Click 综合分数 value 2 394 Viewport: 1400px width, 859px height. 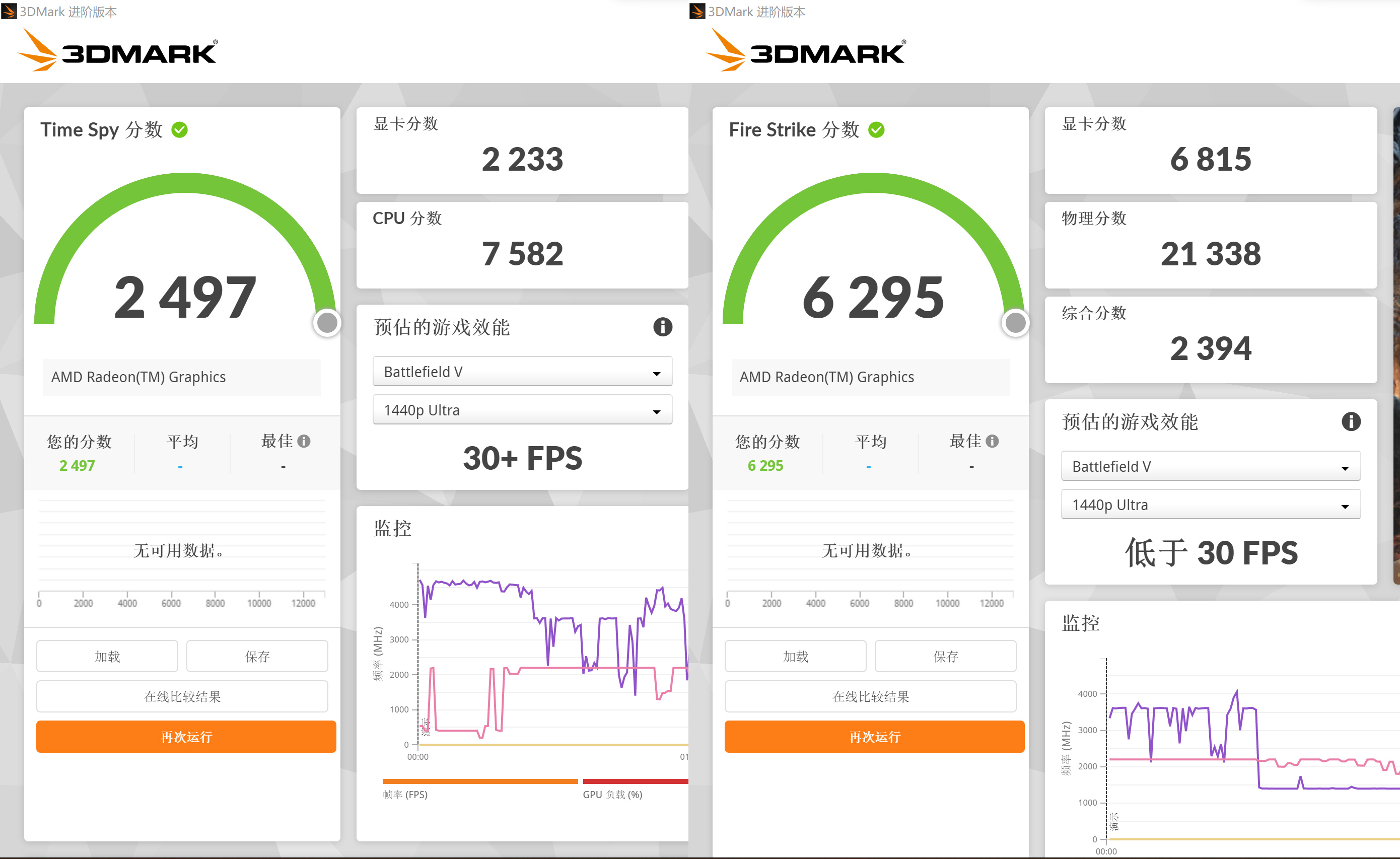1211,348
